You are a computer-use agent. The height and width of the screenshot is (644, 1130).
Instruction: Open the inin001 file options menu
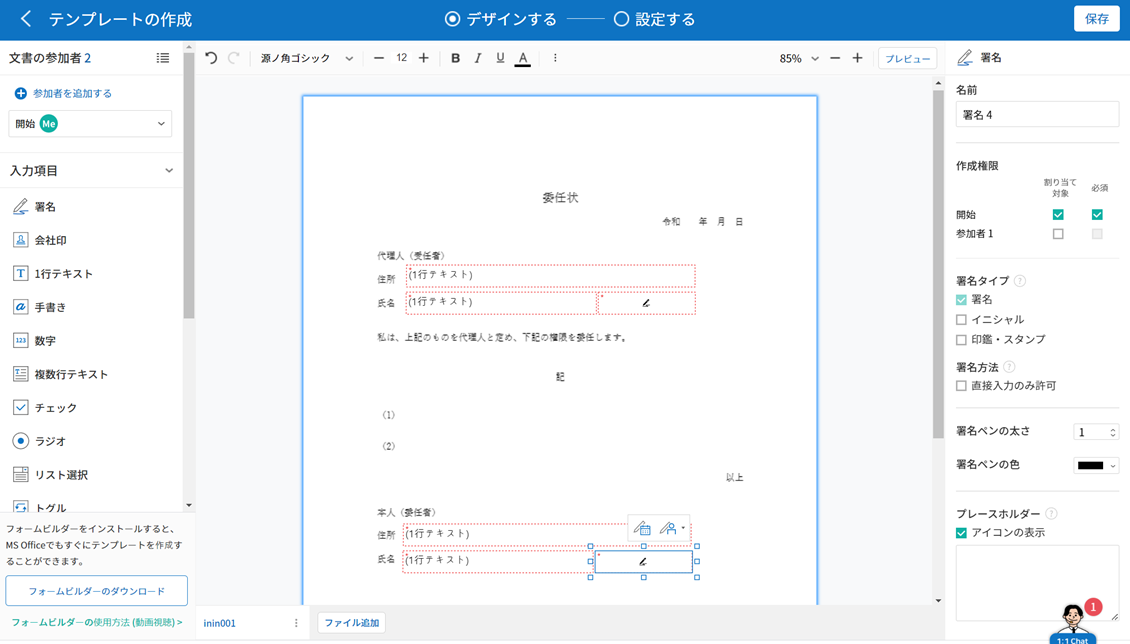pyautogui.click(x=295, y=623)
